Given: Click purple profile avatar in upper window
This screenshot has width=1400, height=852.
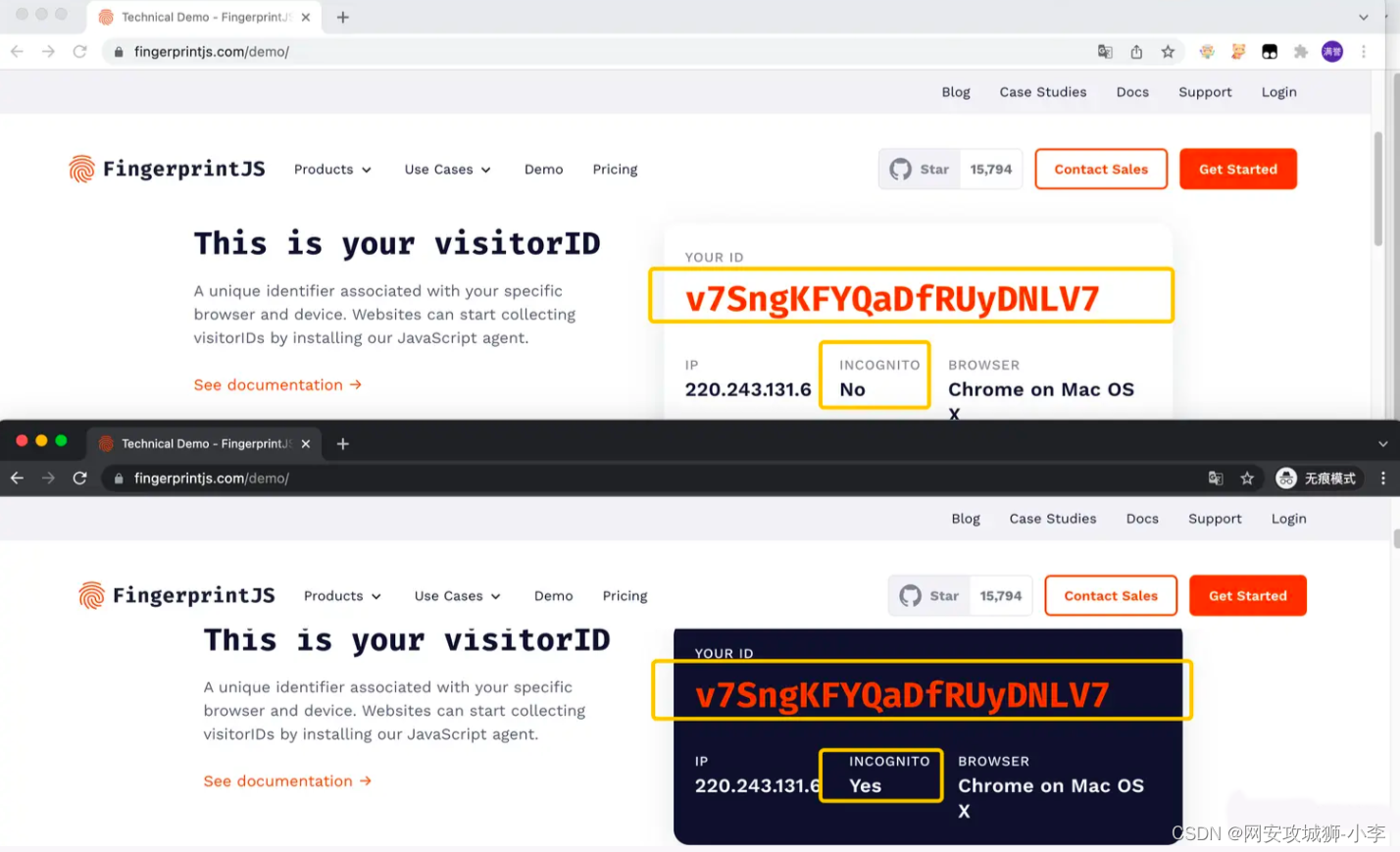Looking at the screenshot, I should [x=1332, y=52].
